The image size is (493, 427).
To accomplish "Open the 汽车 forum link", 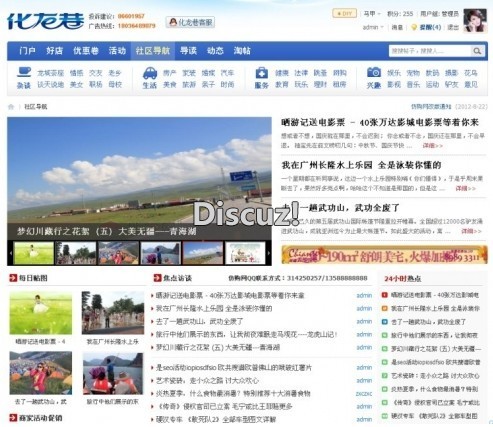I will (x=227, y=73).
